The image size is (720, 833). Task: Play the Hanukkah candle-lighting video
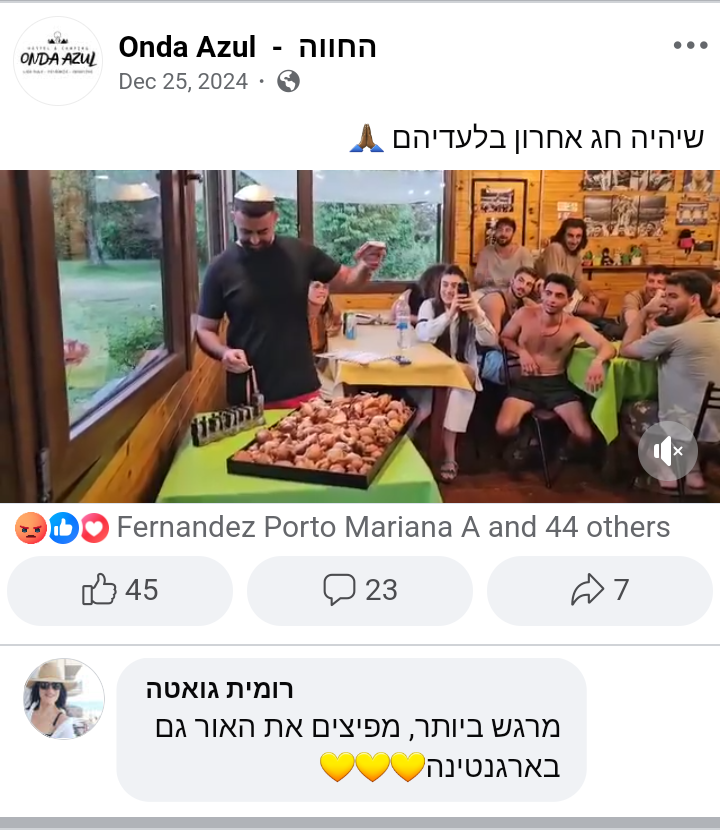pos(360,336)
